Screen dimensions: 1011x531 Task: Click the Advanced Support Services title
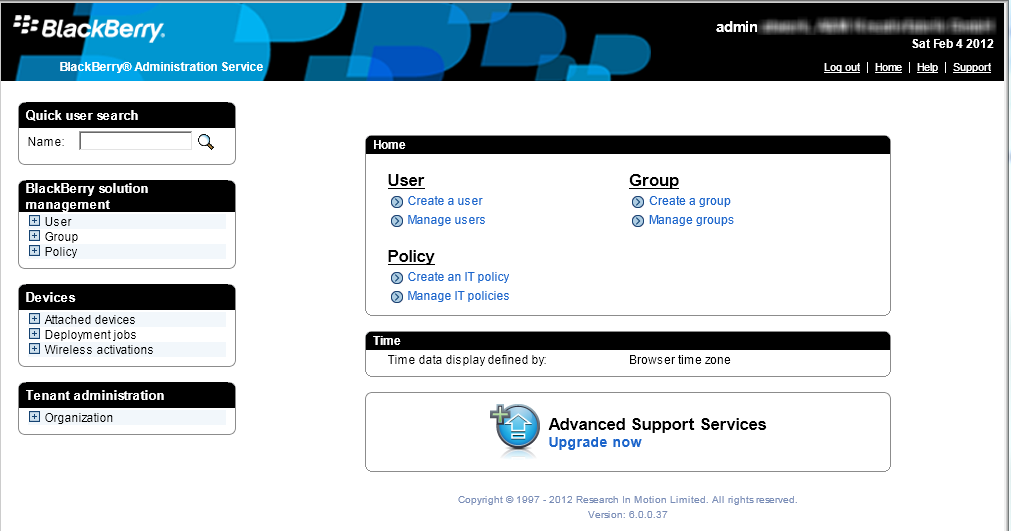coord(658,424)
